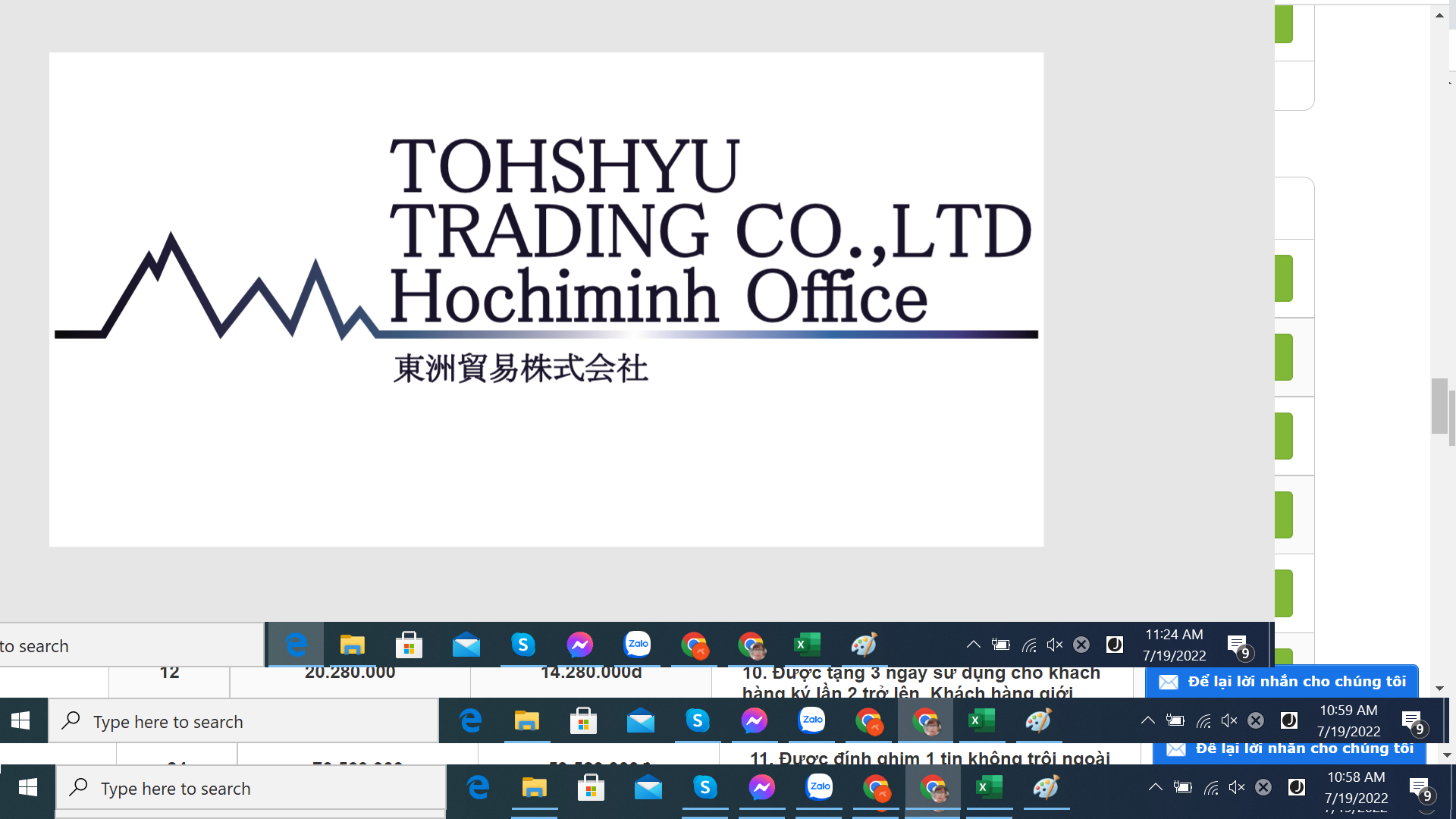Open File Explorer in the 10:59 AM taskbar
Screen dimensions: 1456x819
click(526, 721)
